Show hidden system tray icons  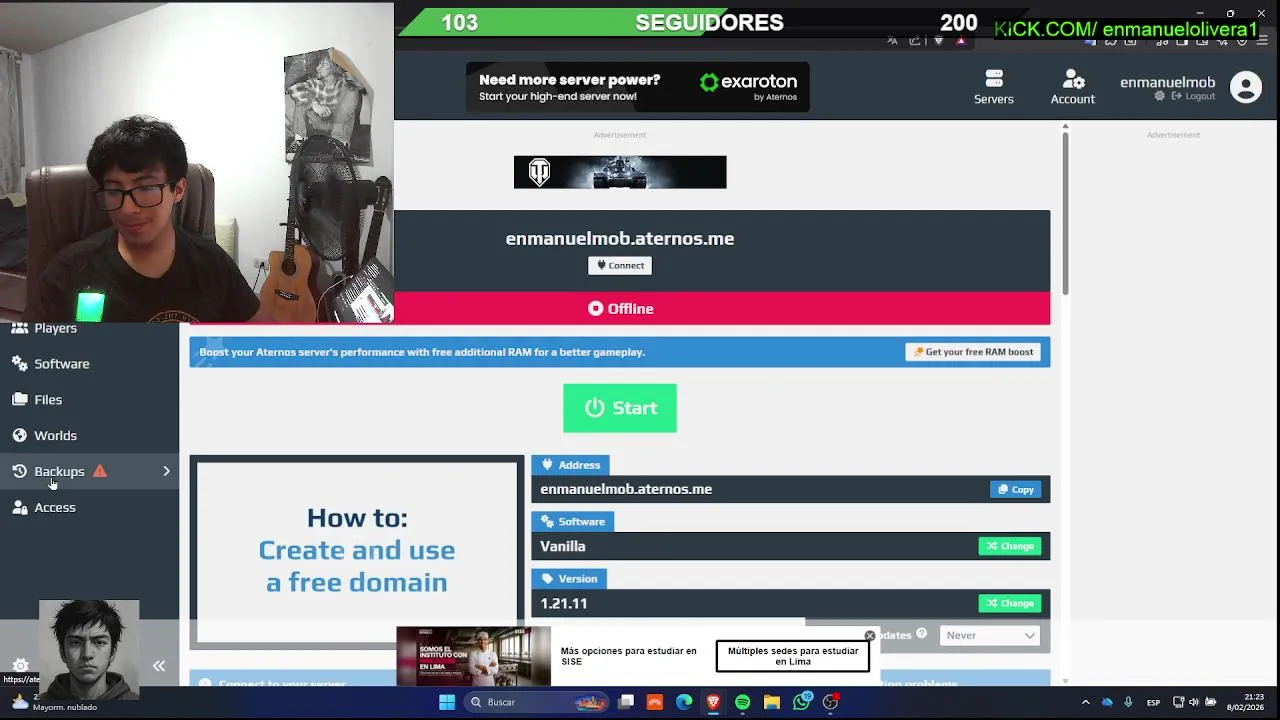tap(1086, 702)
